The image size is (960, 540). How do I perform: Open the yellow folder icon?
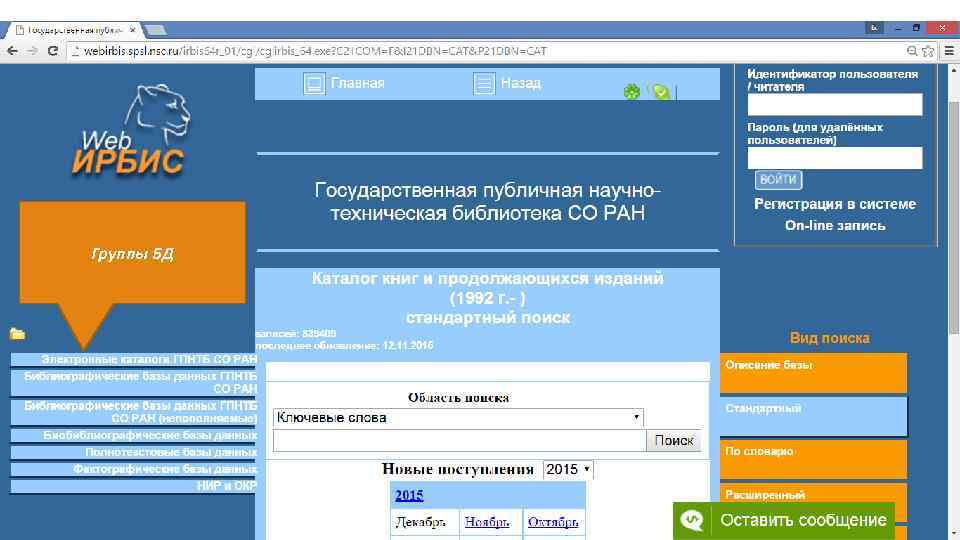[17, 334]
